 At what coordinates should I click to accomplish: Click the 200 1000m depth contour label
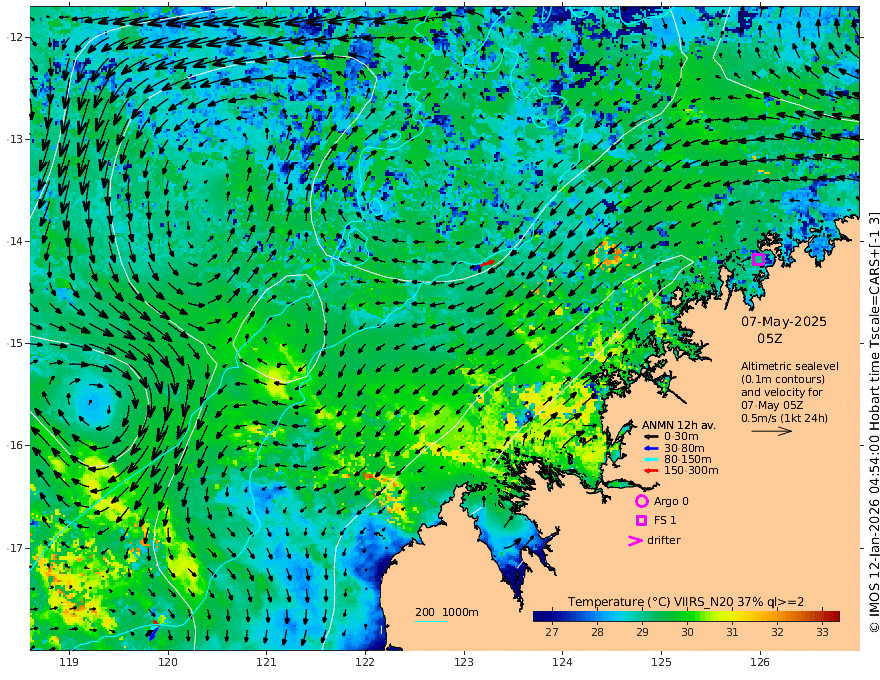[x=447, y=612]
